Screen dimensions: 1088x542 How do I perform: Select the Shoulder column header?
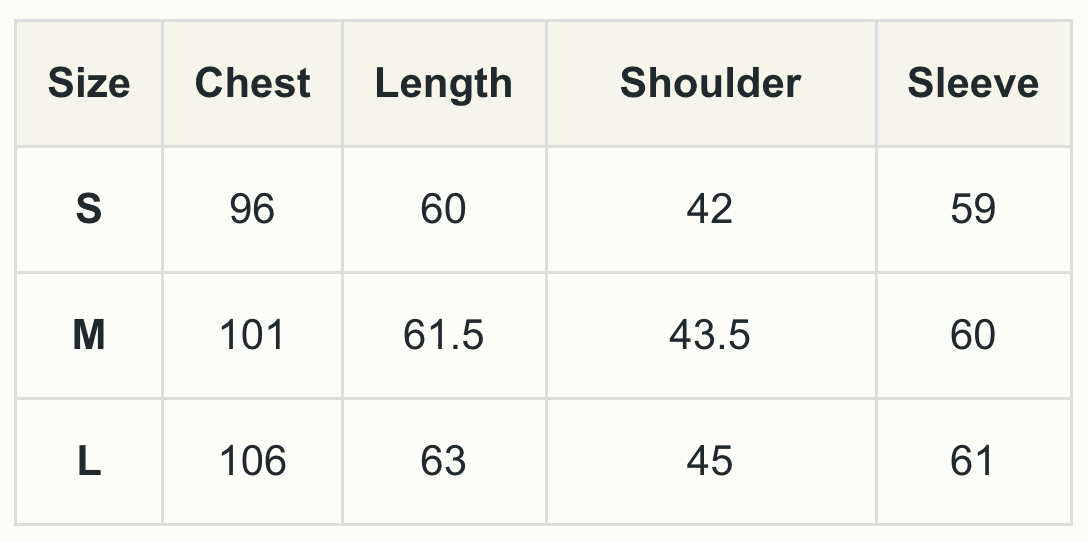coord(710,83)
